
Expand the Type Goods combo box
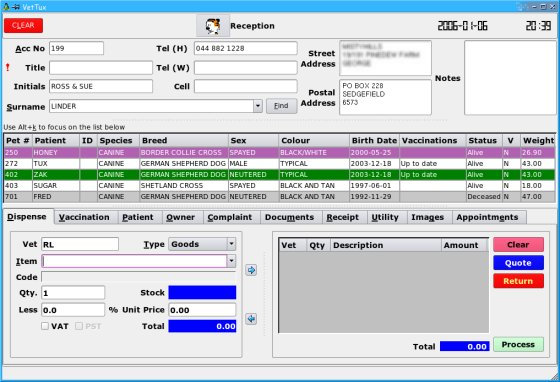coord(202,244)
